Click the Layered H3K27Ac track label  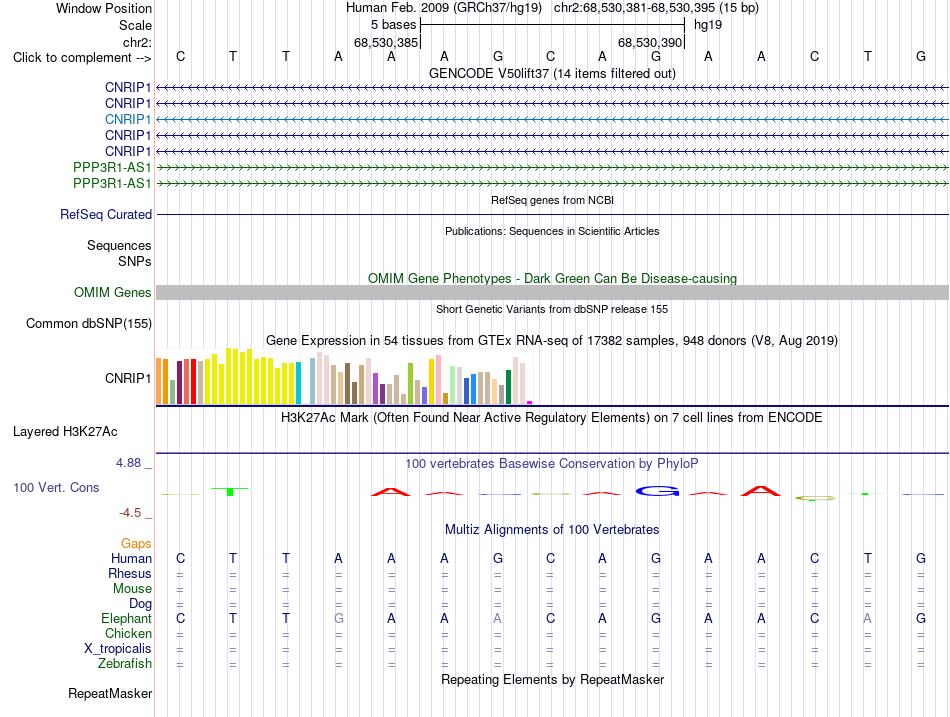pos(65,432)
